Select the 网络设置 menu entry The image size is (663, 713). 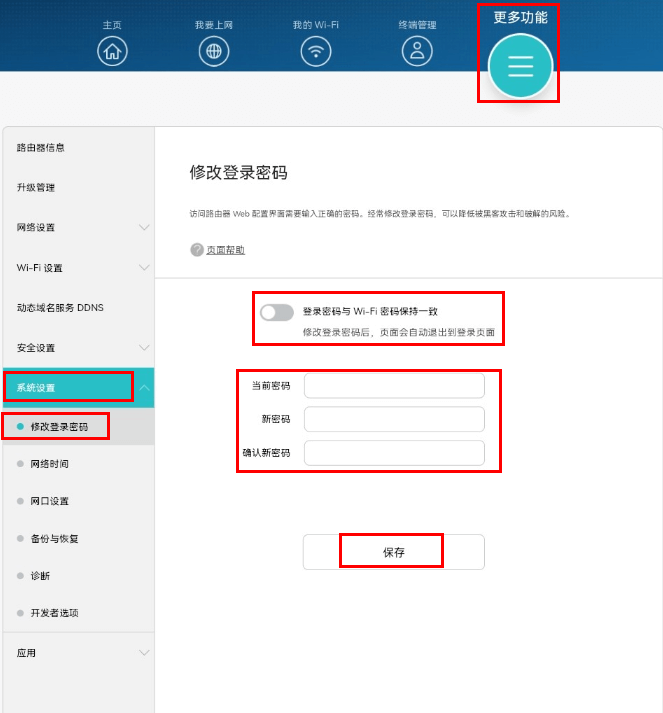35,227
